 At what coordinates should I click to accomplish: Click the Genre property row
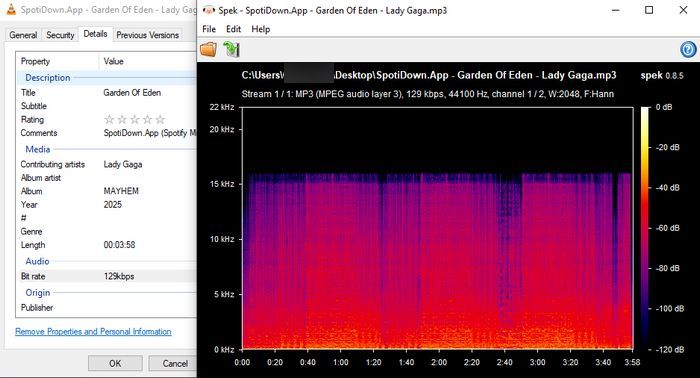pyautogui.click(x=107, y=232)
